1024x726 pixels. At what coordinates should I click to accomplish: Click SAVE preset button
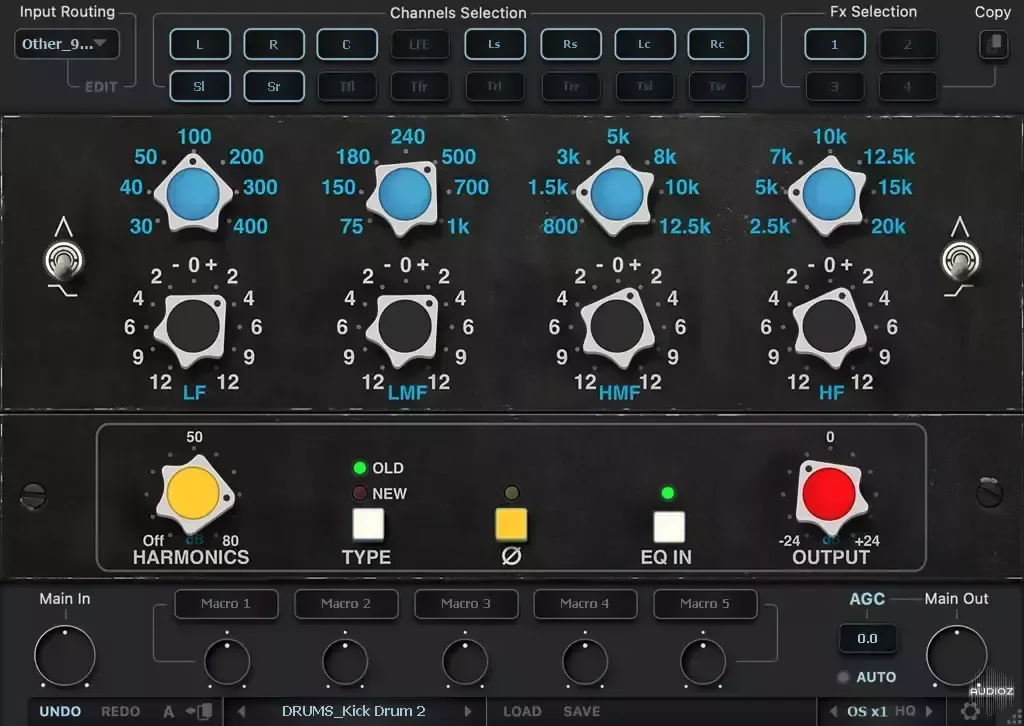pos(582,712)
